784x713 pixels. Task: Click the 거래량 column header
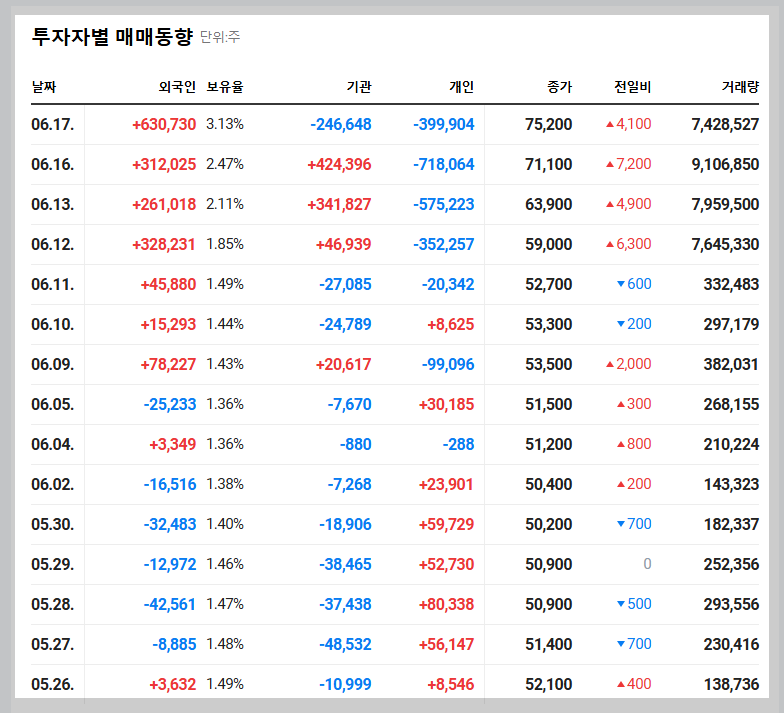coord(740,87)
